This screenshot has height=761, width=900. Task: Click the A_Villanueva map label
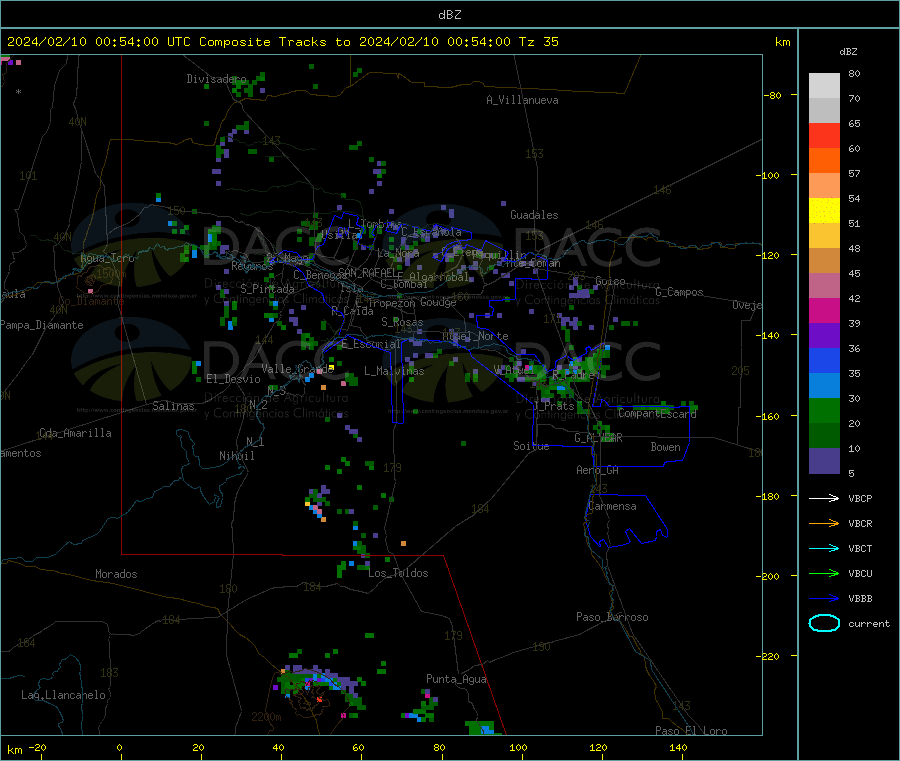522,100
